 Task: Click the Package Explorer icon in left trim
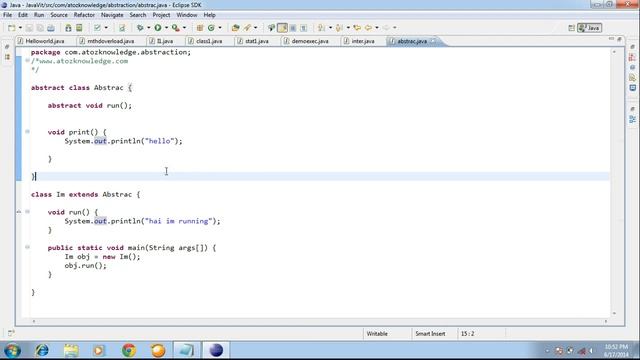pyautogui.click(x=7, y=57)
